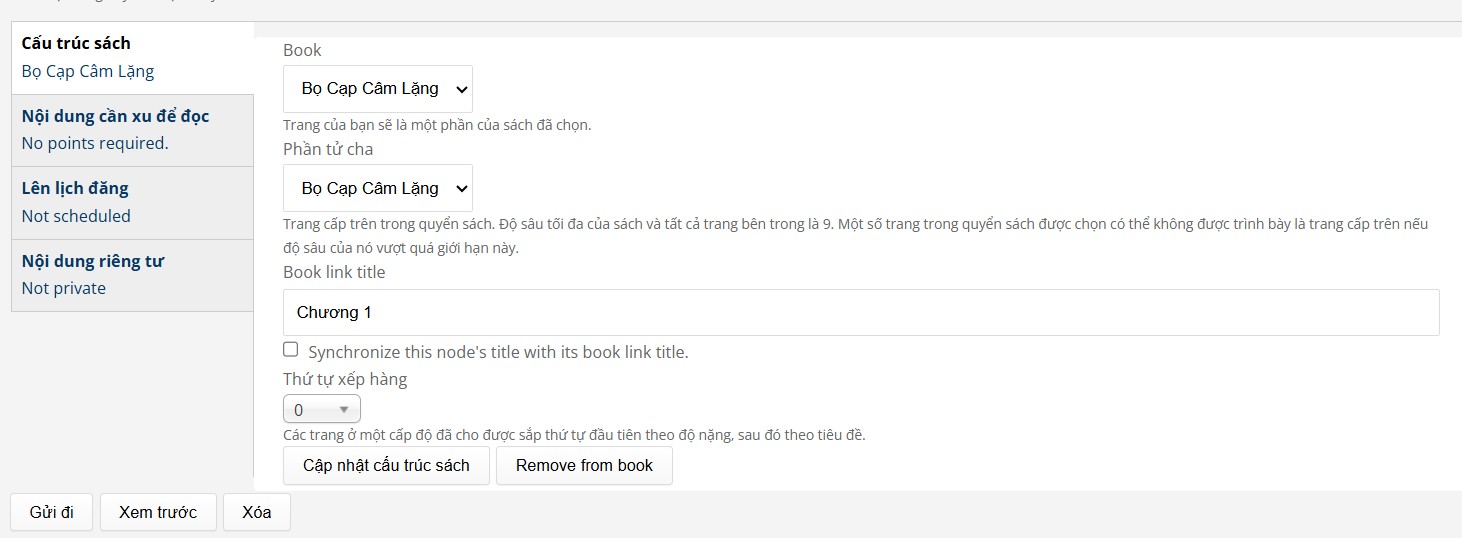Switch to Nội dung cần xu để đọc tab
The width and height of the screenshot is (1462, 538).
click(132, 130)
